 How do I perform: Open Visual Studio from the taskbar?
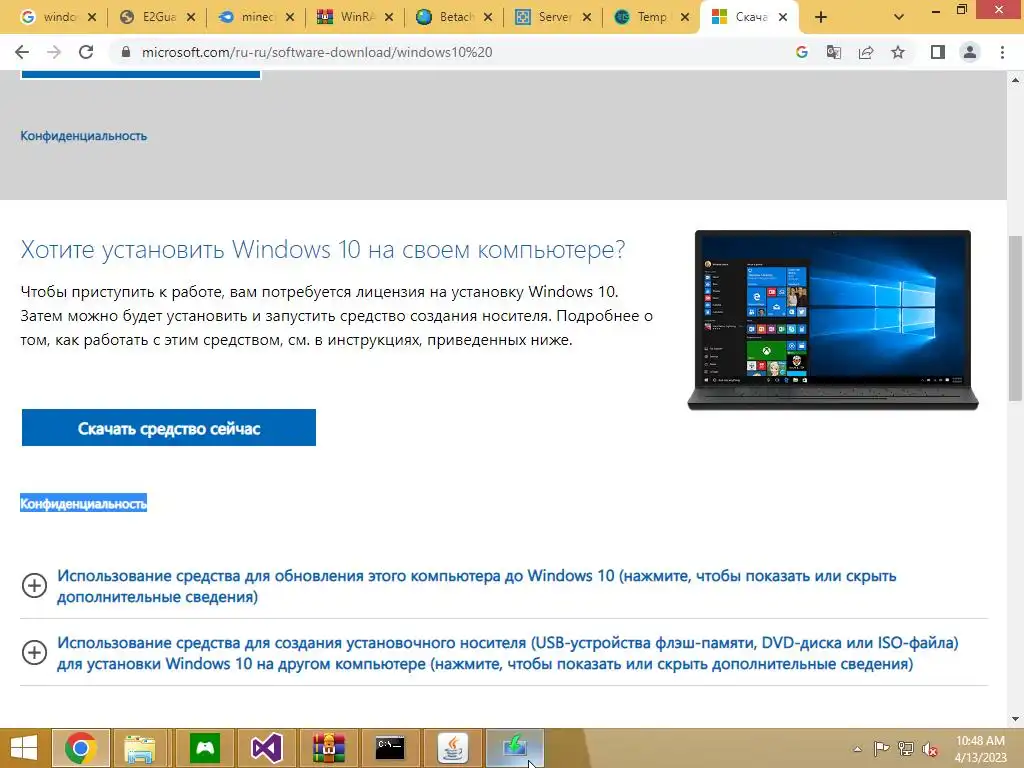pos(266,748)
